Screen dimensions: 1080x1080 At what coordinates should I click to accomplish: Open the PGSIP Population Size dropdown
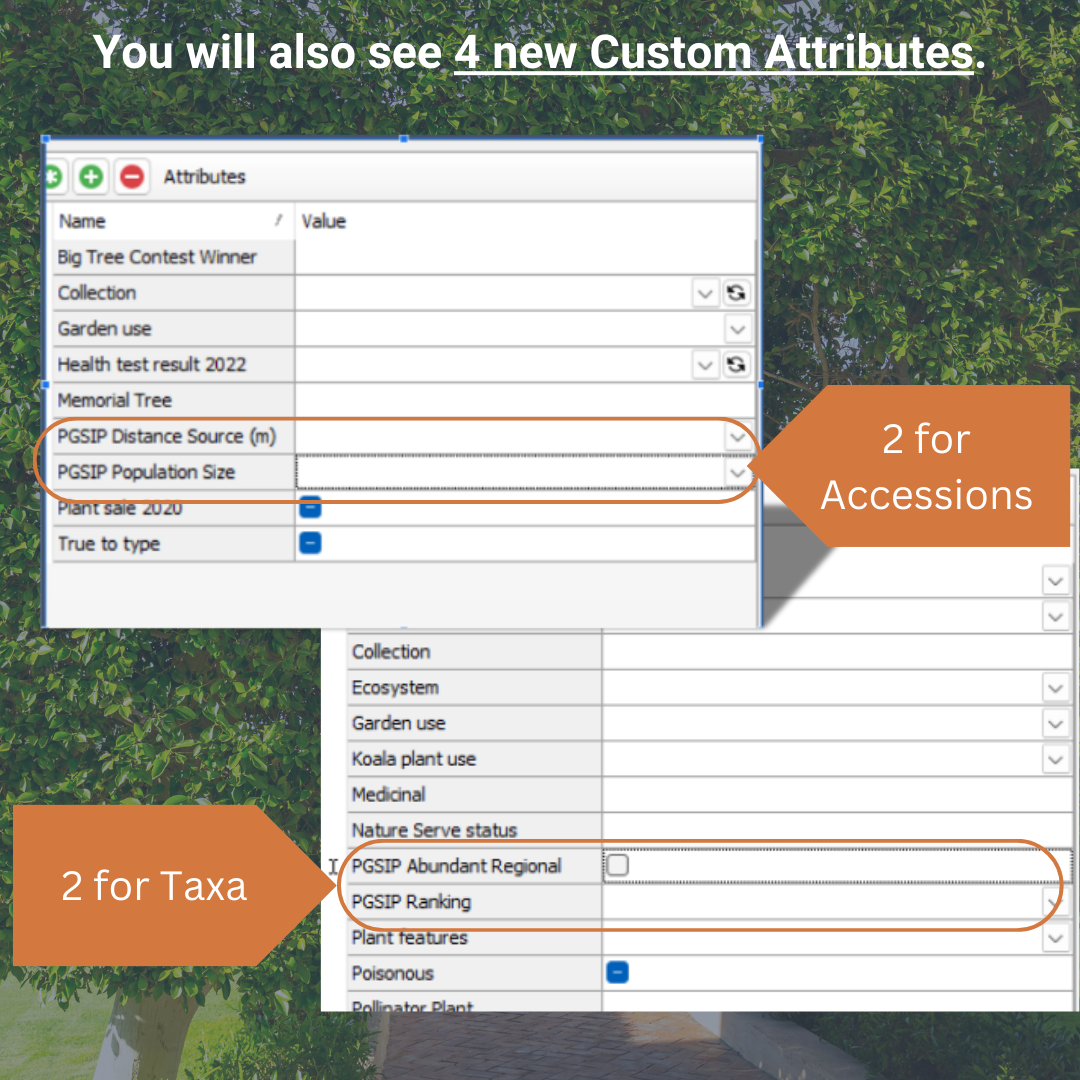click(738, 472)
